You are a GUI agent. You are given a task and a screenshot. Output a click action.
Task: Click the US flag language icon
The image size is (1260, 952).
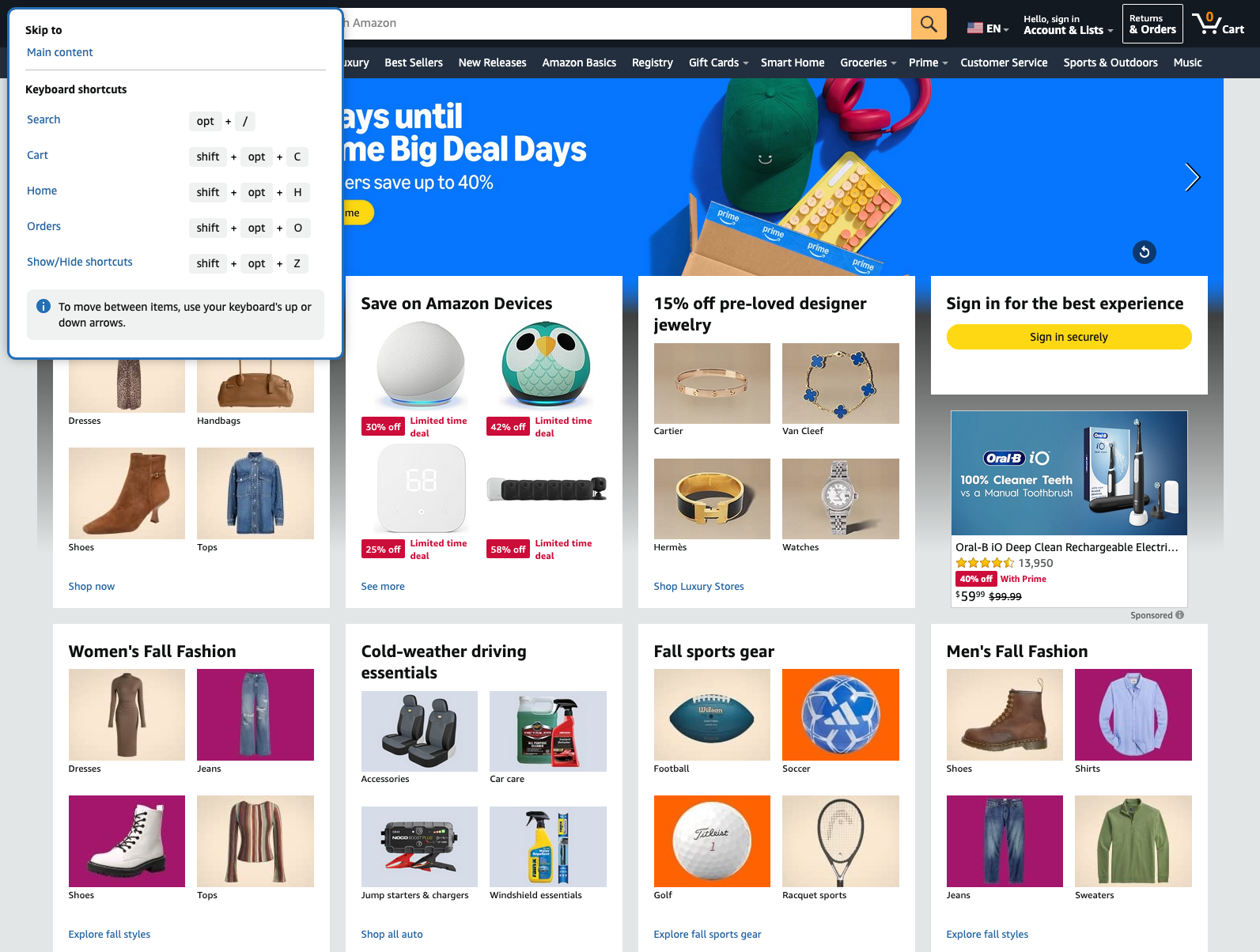coord(974,28)
